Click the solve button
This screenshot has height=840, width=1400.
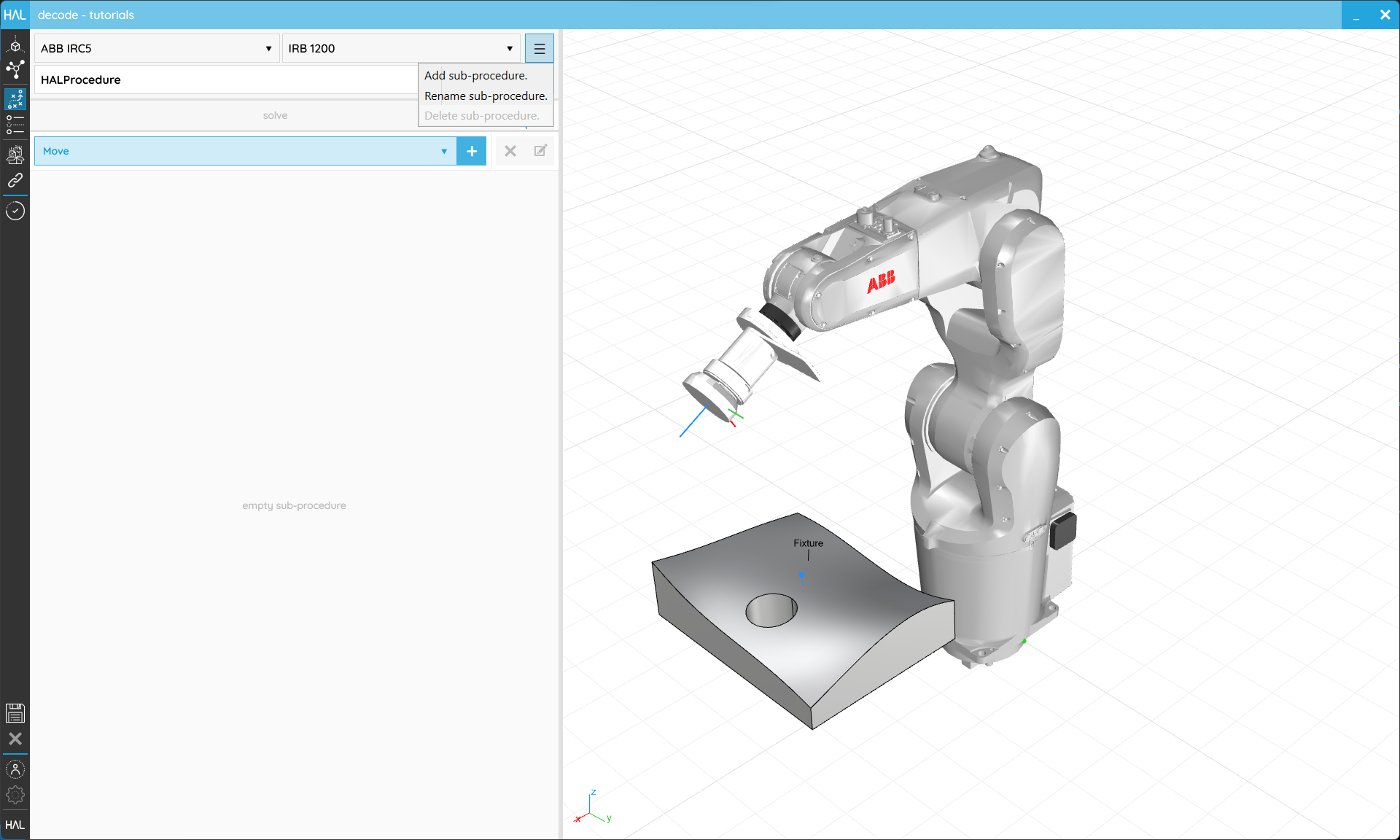[275, 115]
